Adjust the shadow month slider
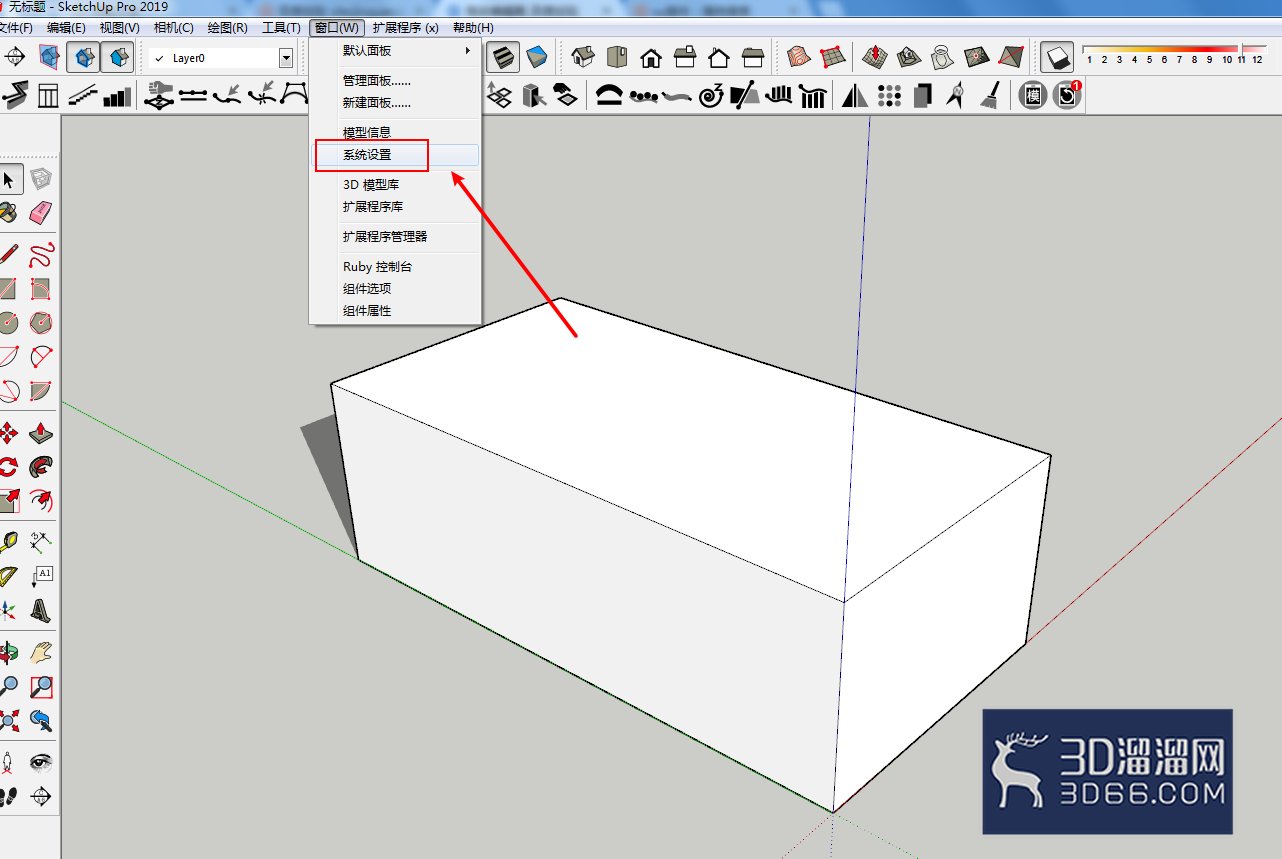Viewport: 1282px width, 859px height. tap(1160, 48)
